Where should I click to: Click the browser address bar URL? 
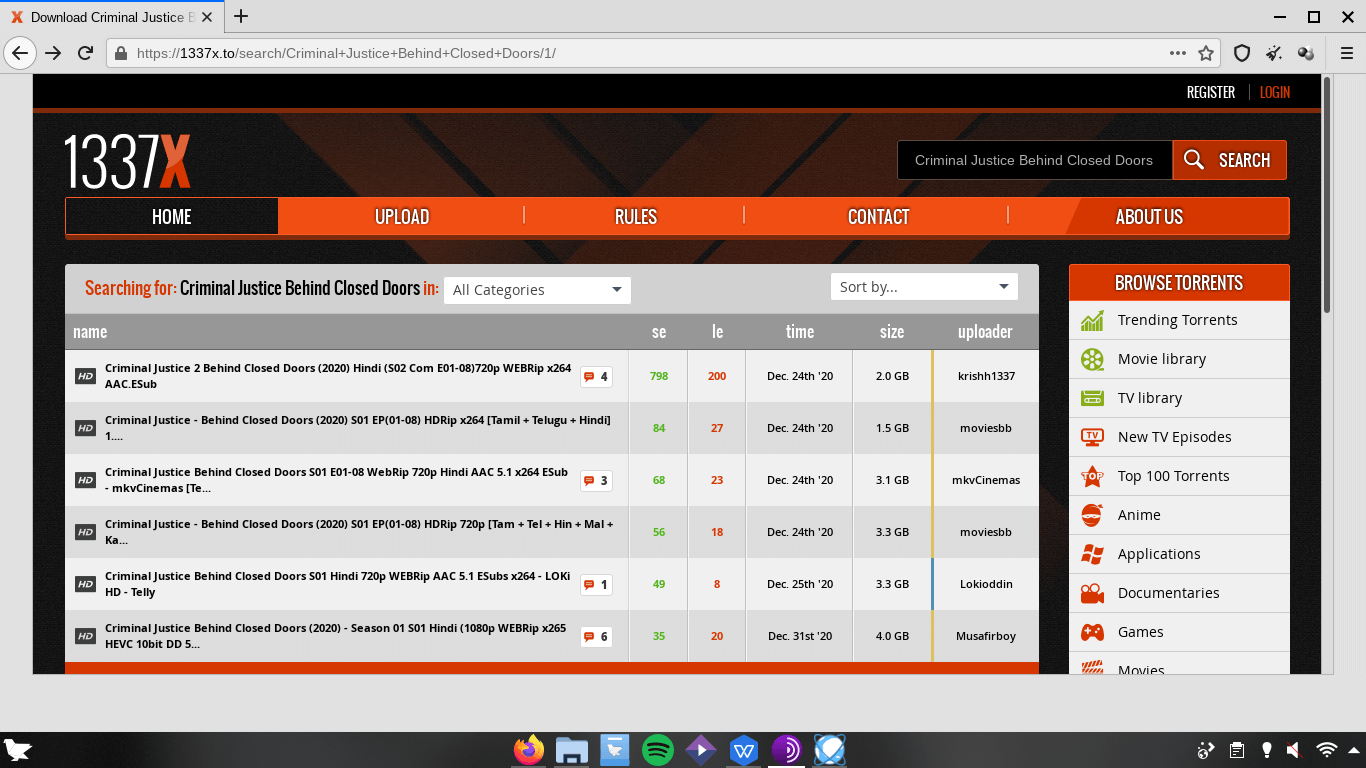pos(346,53)
